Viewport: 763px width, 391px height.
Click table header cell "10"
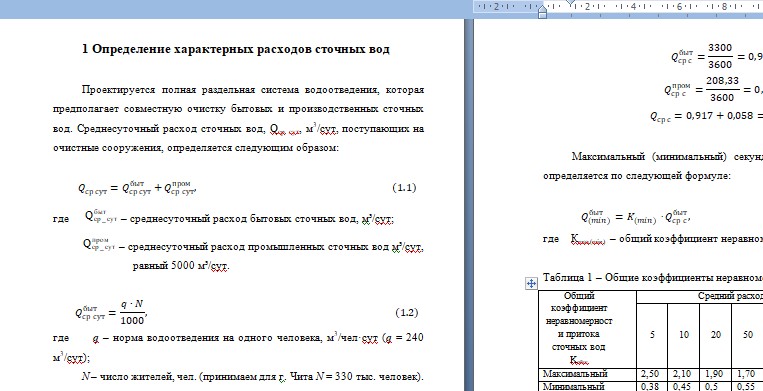point(684,335)
